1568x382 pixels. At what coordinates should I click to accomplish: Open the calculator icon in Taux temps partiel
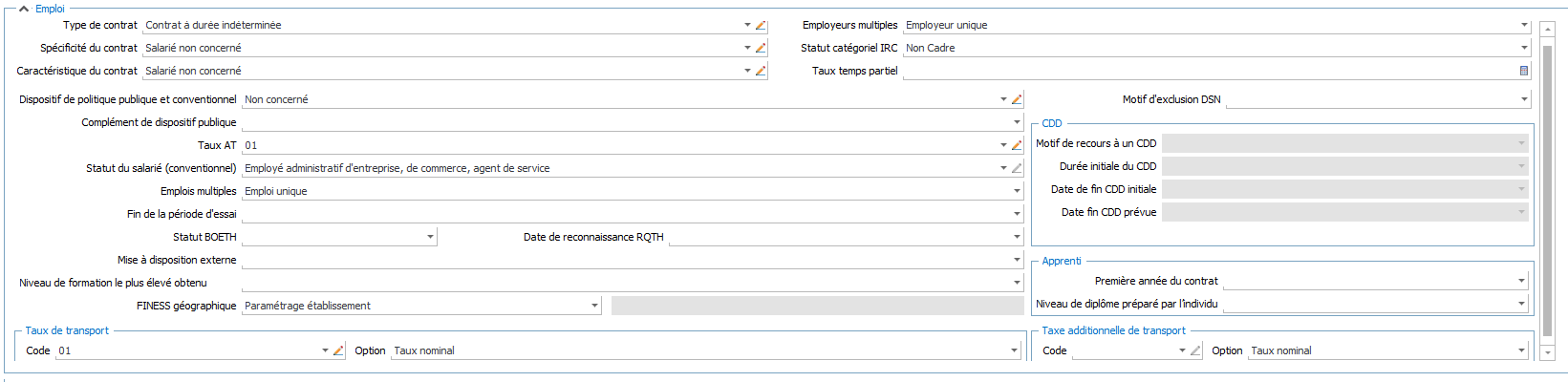1523,71
